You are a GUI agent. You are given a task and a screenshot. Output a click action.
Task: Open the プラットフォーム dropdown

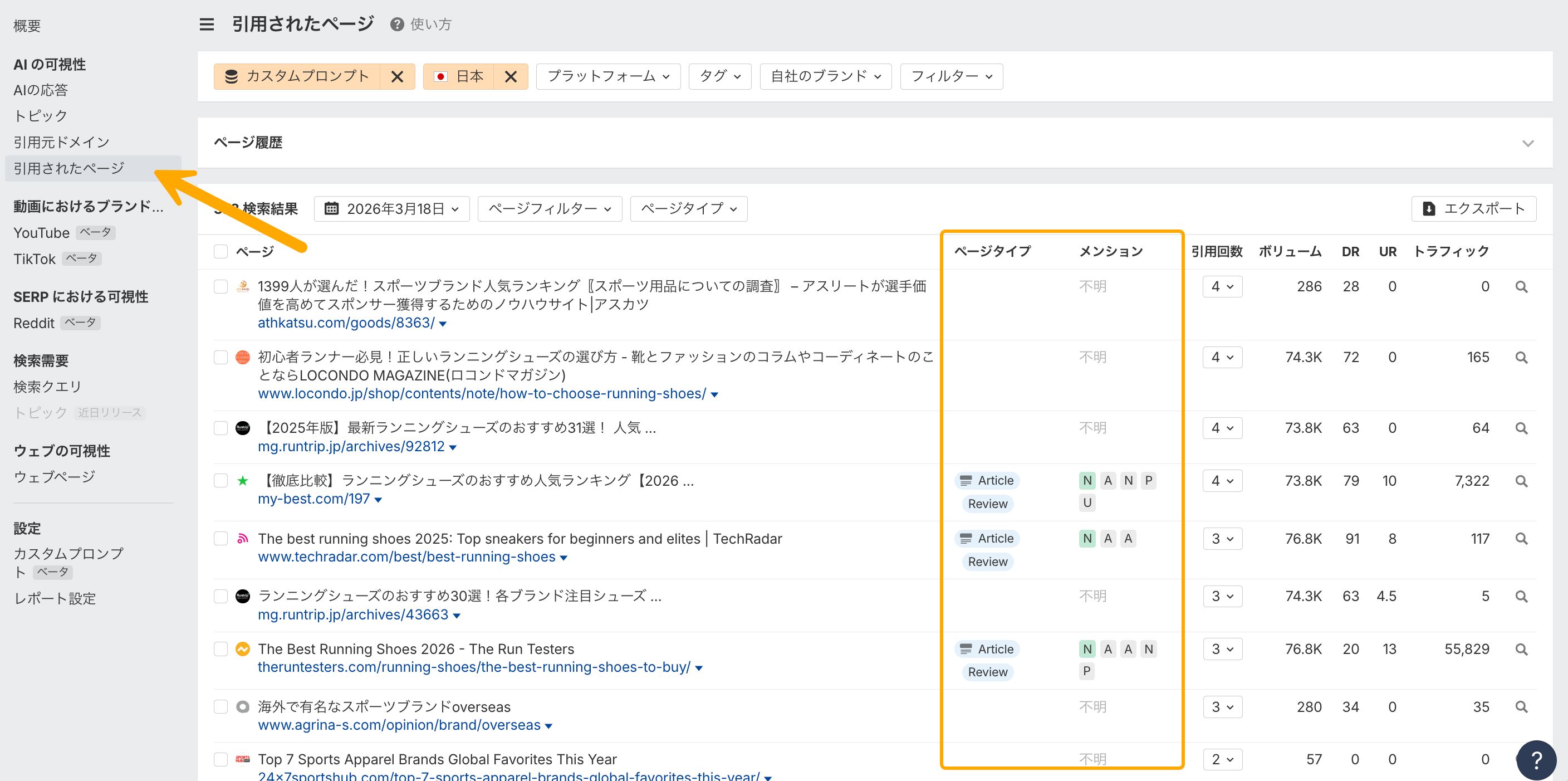coord(607,77)
